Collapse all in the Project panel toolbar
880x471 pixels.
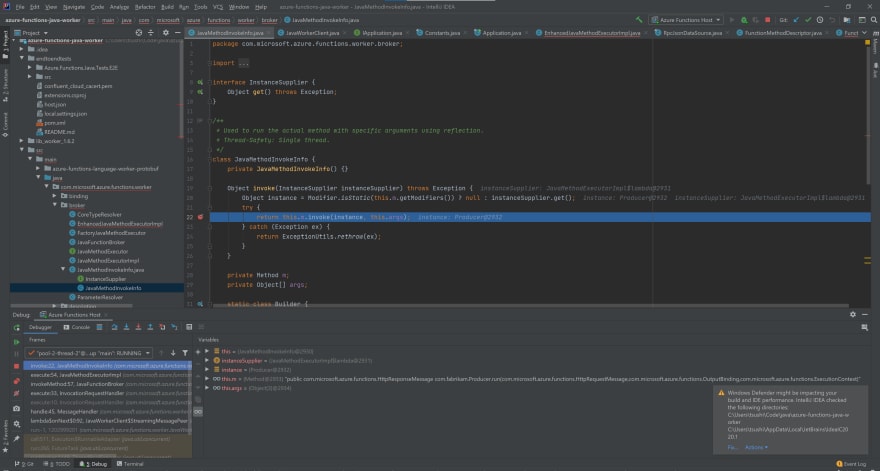pos(152,33)
